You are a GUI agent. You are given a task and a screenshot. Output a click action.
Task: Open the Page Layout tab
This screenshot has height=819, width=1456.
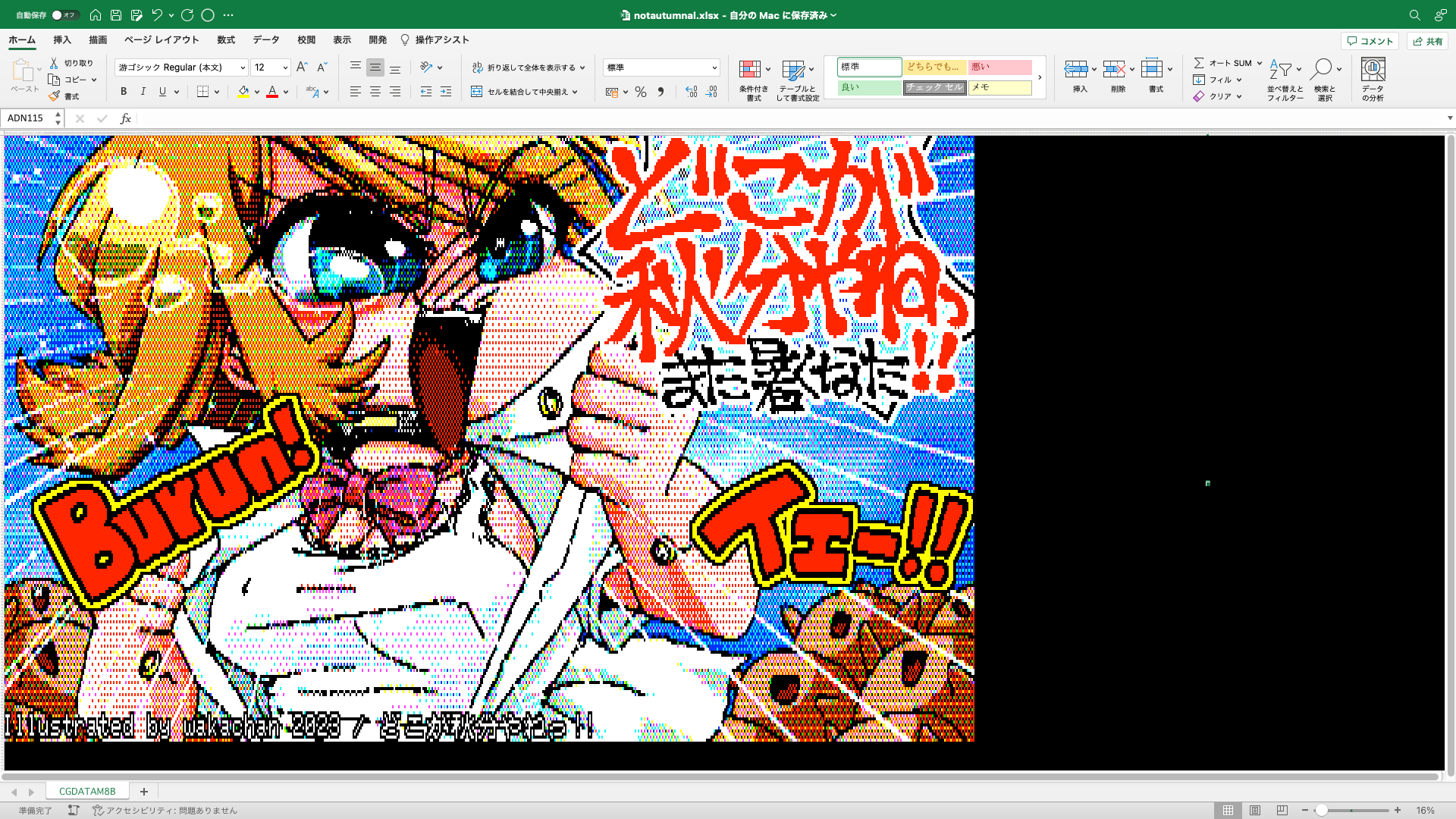162,40
